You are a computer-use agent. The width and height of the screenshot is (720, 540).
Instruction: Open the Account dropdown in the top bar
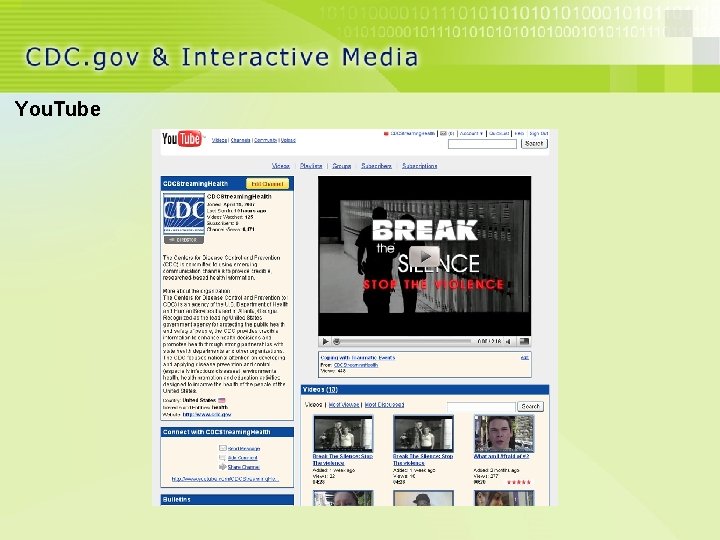tap(471, 134)
